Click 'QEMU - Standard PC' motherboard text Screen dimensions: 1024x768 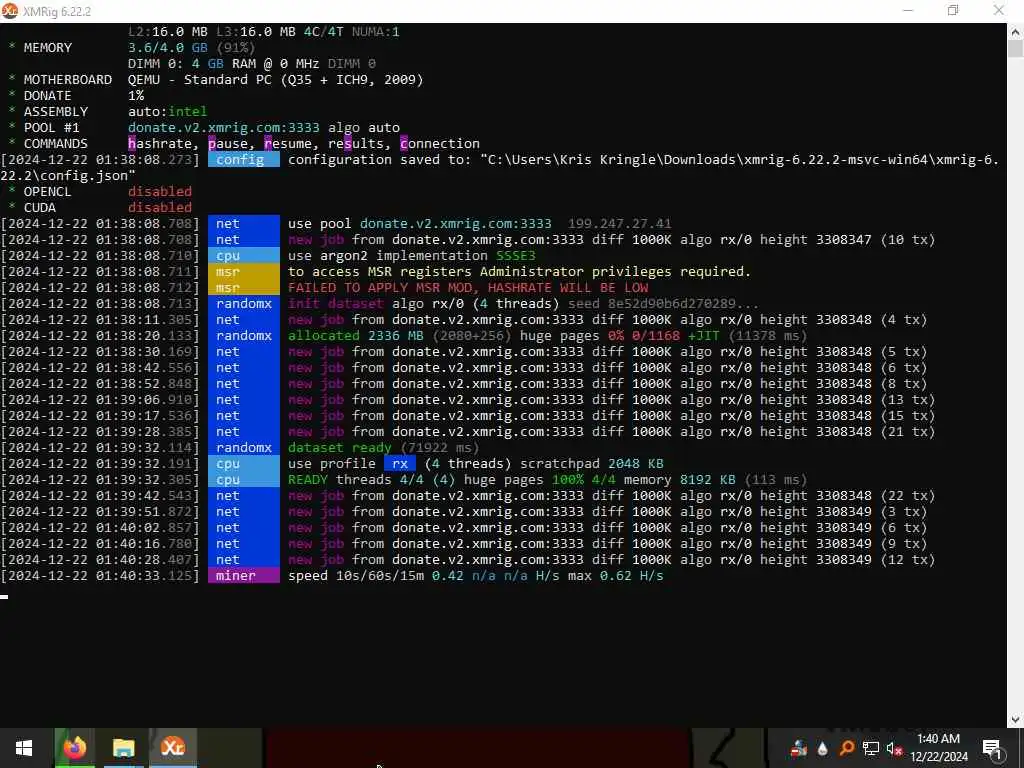tap(200, 80)
